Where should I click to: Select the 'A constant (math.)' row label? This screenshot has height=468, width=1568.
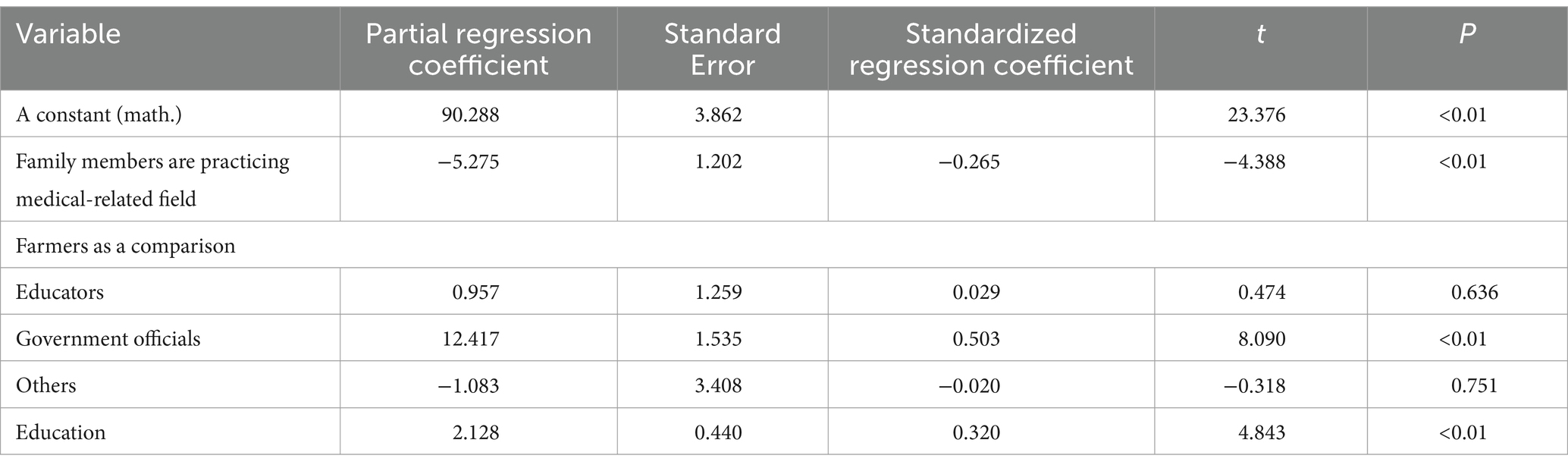(x=99, y=115)
